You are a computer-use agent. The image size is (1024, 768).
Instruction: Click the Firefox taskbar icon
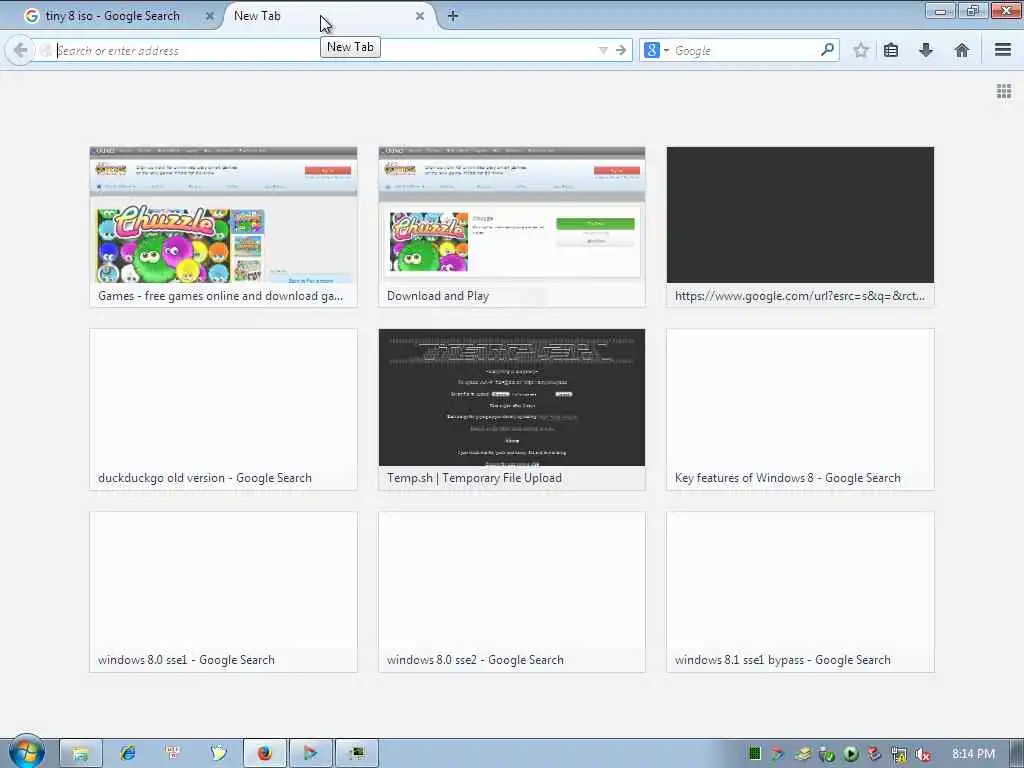(264, 754)
